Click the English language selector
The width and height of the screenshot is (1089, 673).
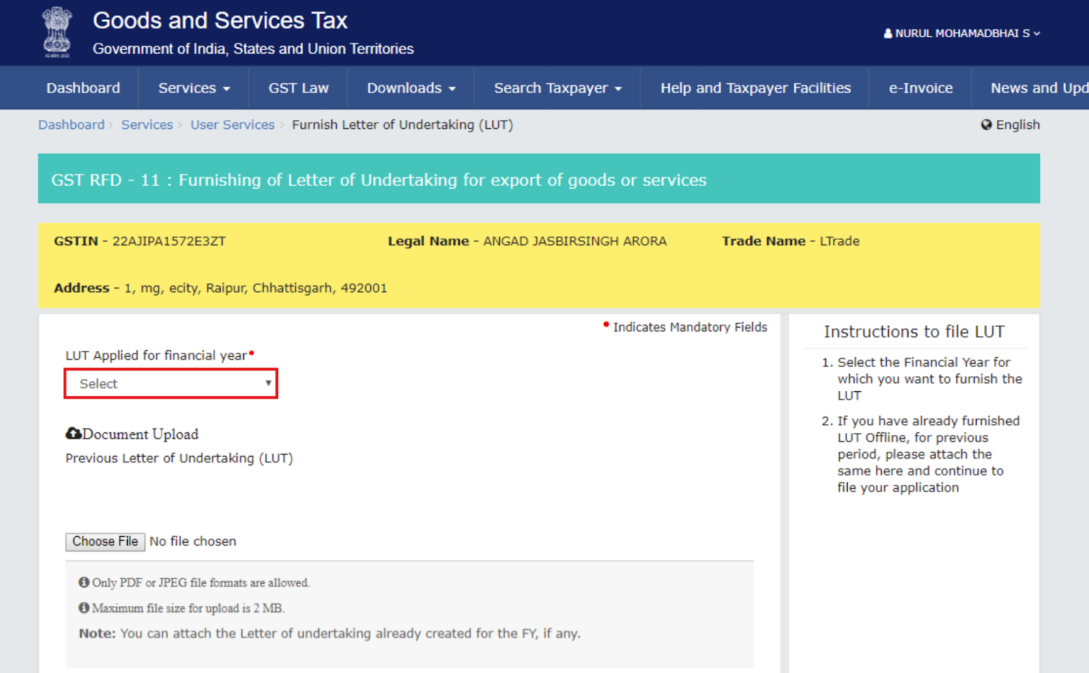1017,125
